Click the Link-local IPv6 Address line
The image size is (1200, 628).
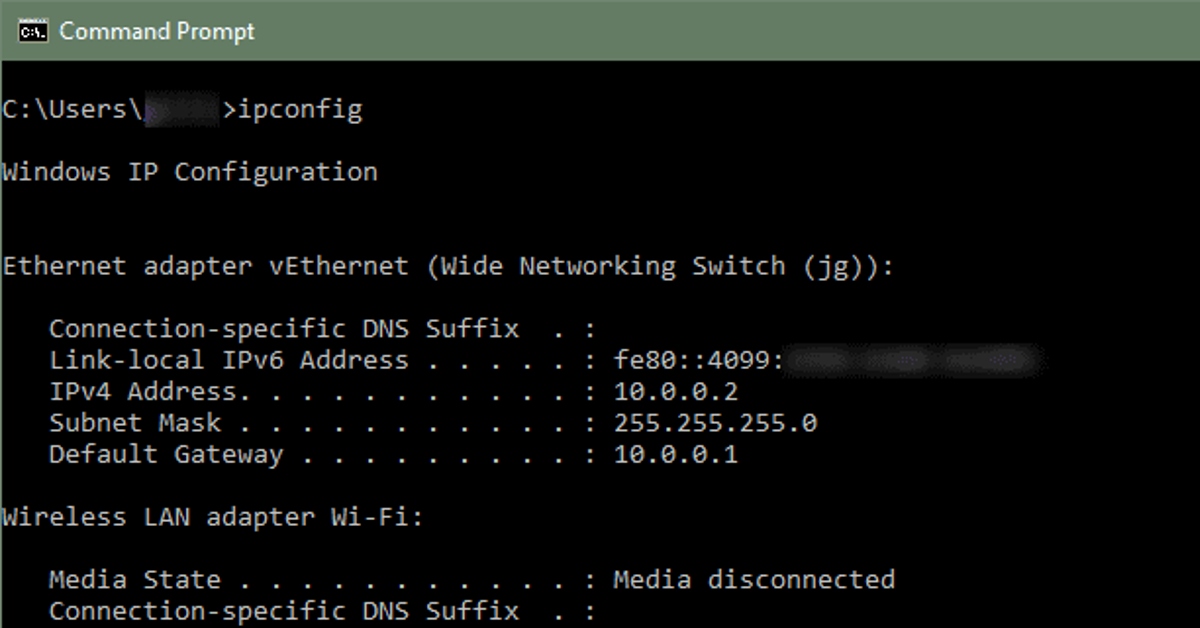[x=230, y=359]
